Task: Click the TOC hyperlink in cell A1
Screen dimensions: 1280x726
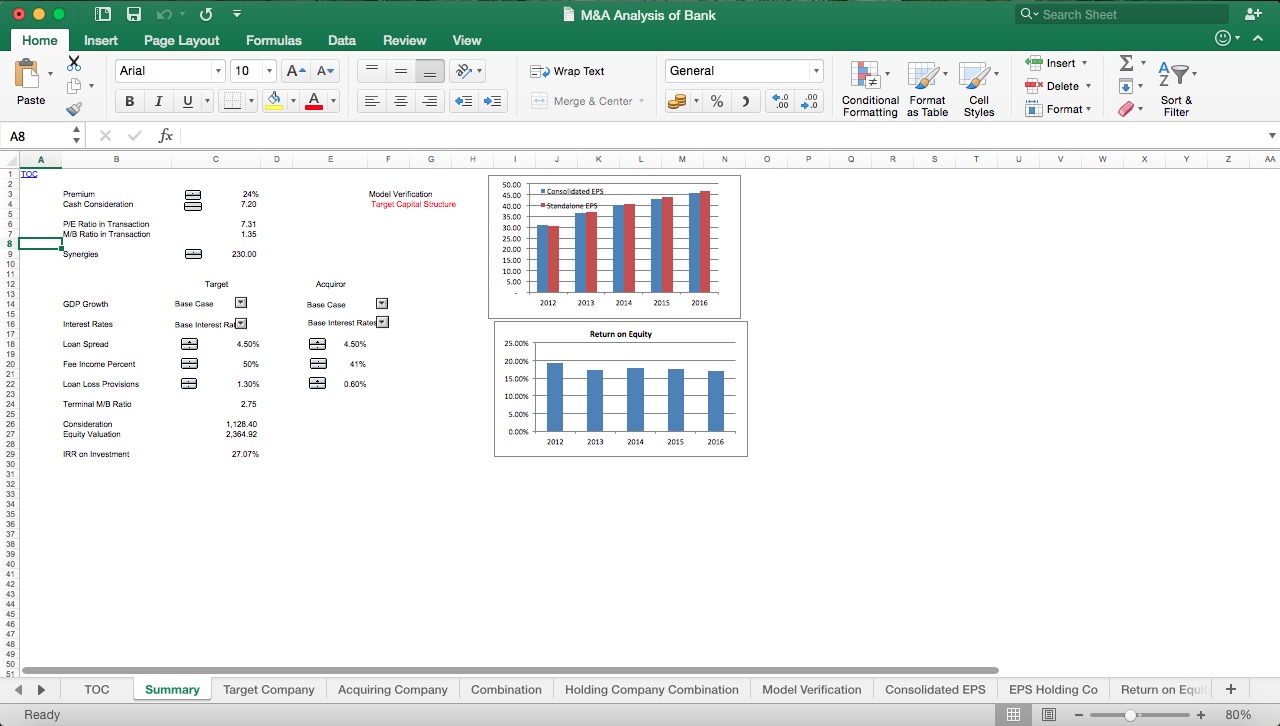Action: pyautogui.click(x=28, y=173)
